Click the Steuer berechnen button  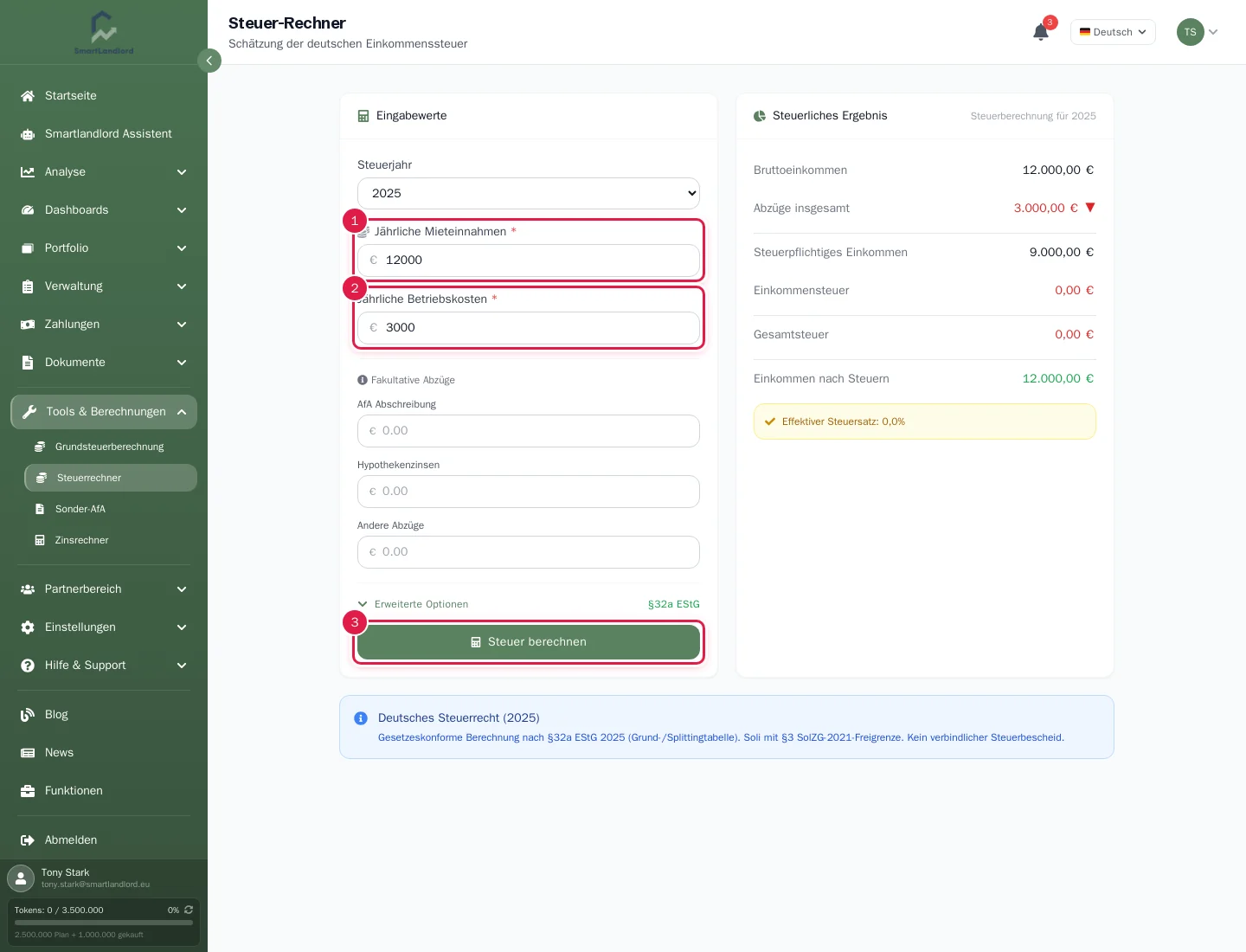click(529, 642)
